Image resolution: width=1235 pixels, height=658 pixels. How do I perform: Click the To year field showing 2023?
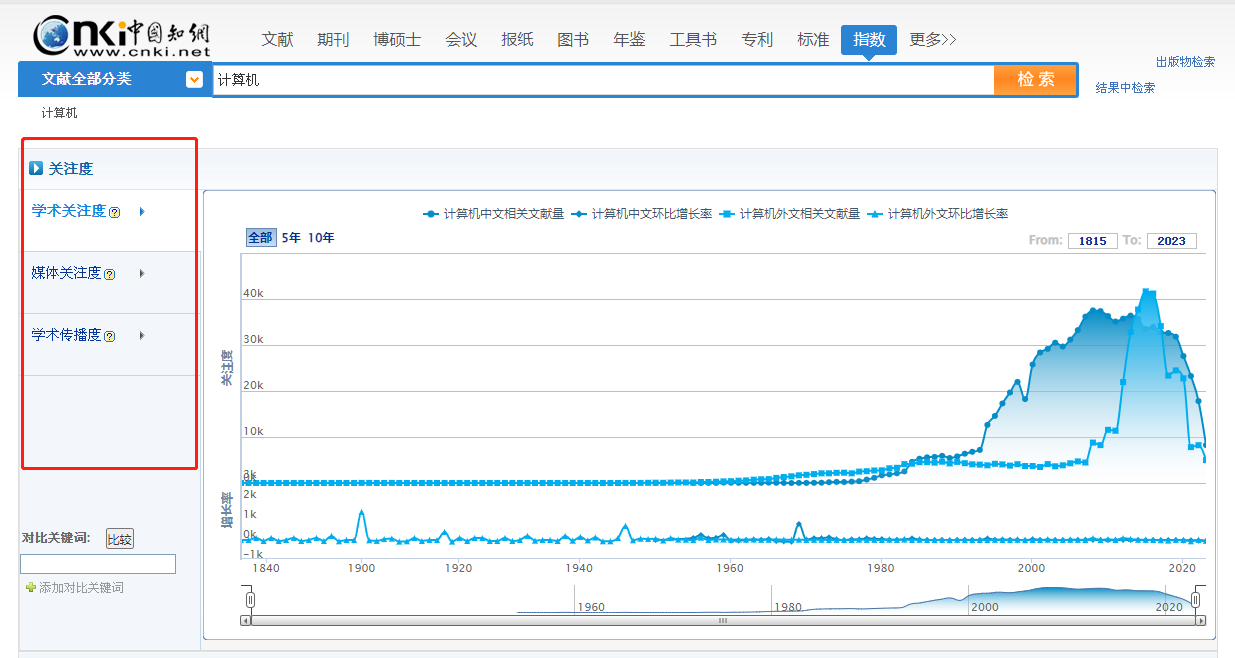click(1172, 241)
